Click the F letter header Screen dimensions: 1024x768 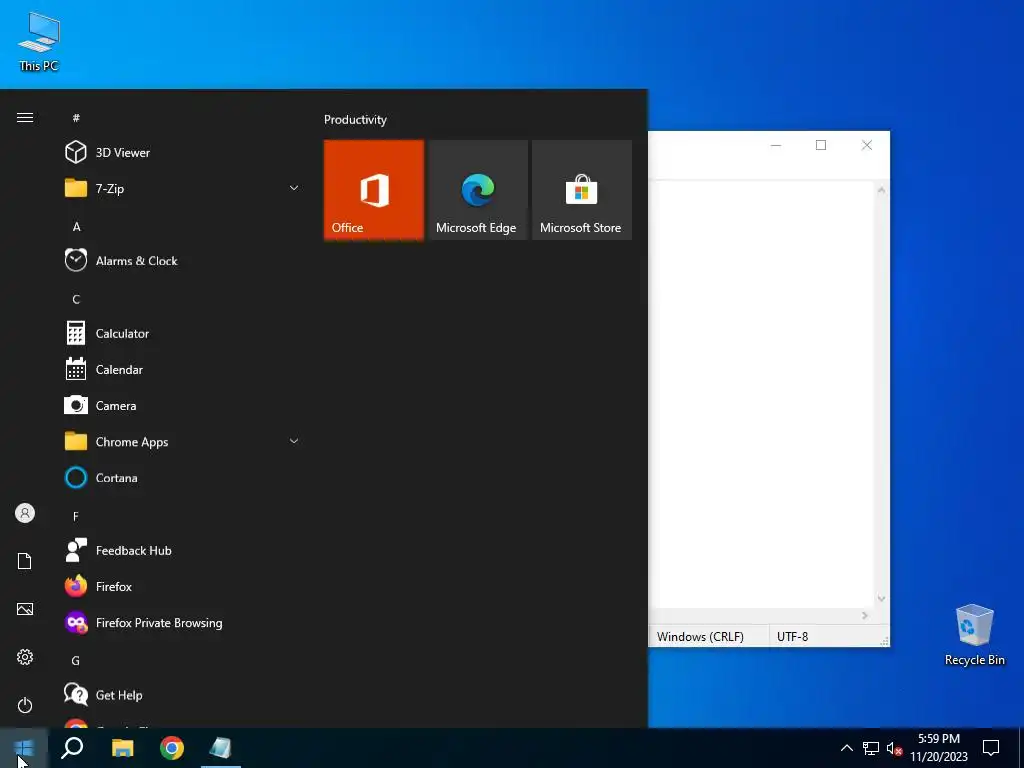click(x=76, y=517)
